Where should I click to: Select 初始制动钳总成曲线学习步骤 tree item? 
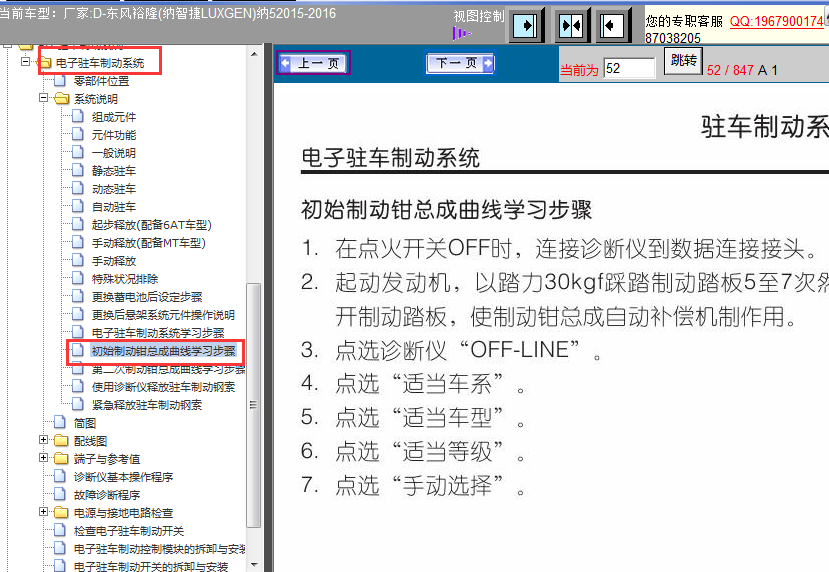[x=163, y=350]
